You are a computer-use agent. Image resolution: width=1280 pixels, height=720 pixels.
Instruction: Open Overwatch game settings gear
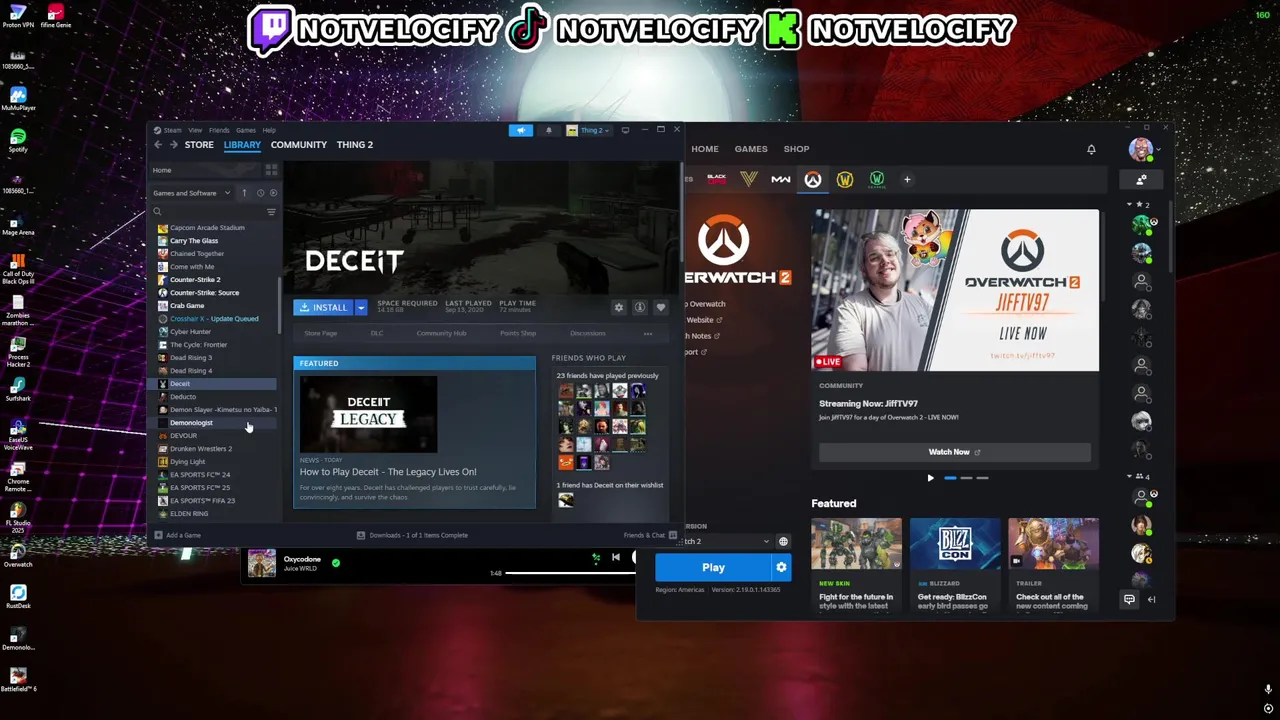click(781, 567)
